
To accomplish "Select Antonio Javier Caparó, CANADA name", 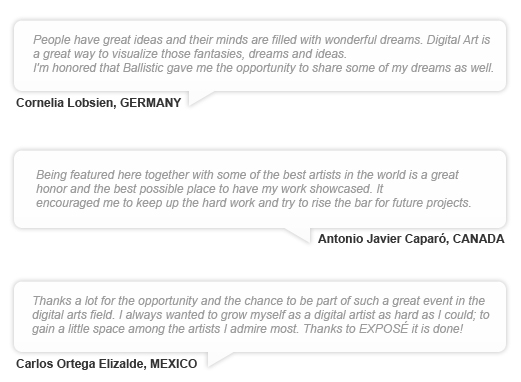I will click(x=411, y=239).
